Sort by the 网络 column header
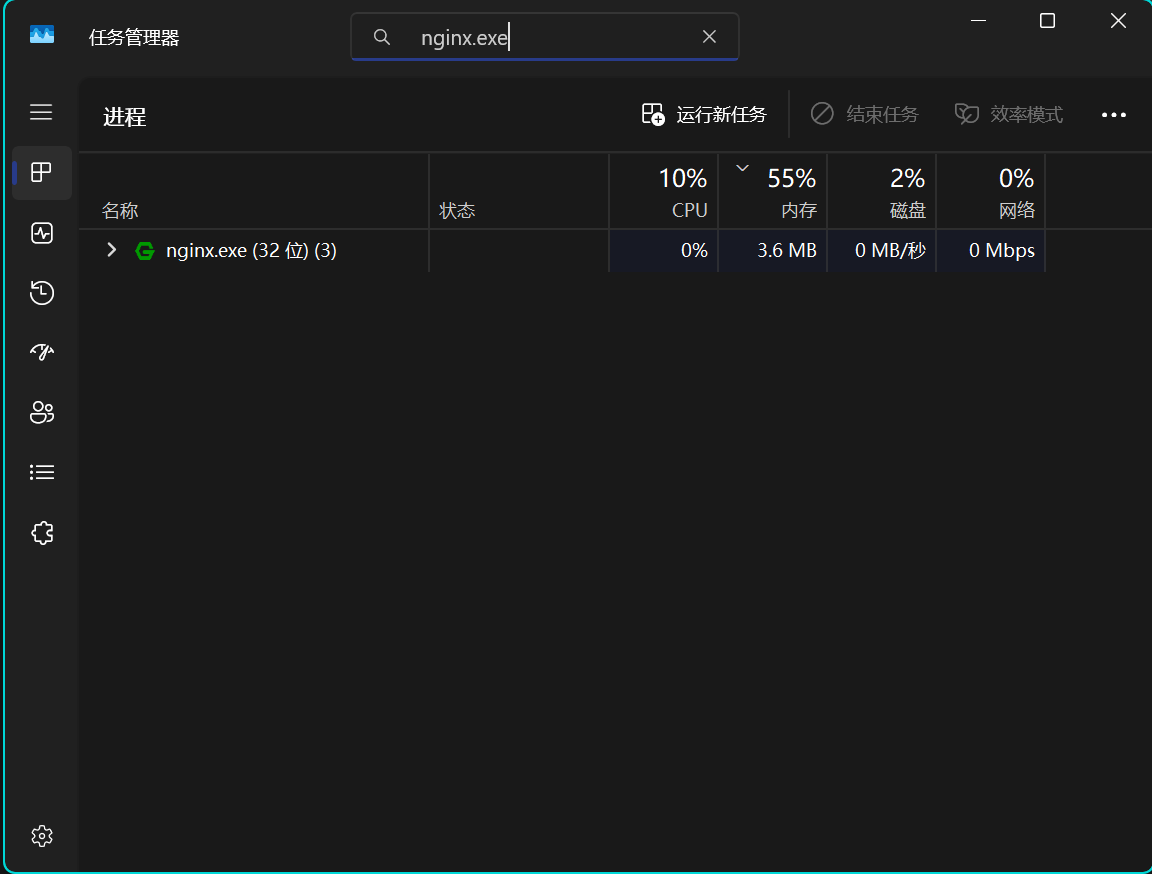Viewport: 1152px width, 874px height. click(991, 192)
